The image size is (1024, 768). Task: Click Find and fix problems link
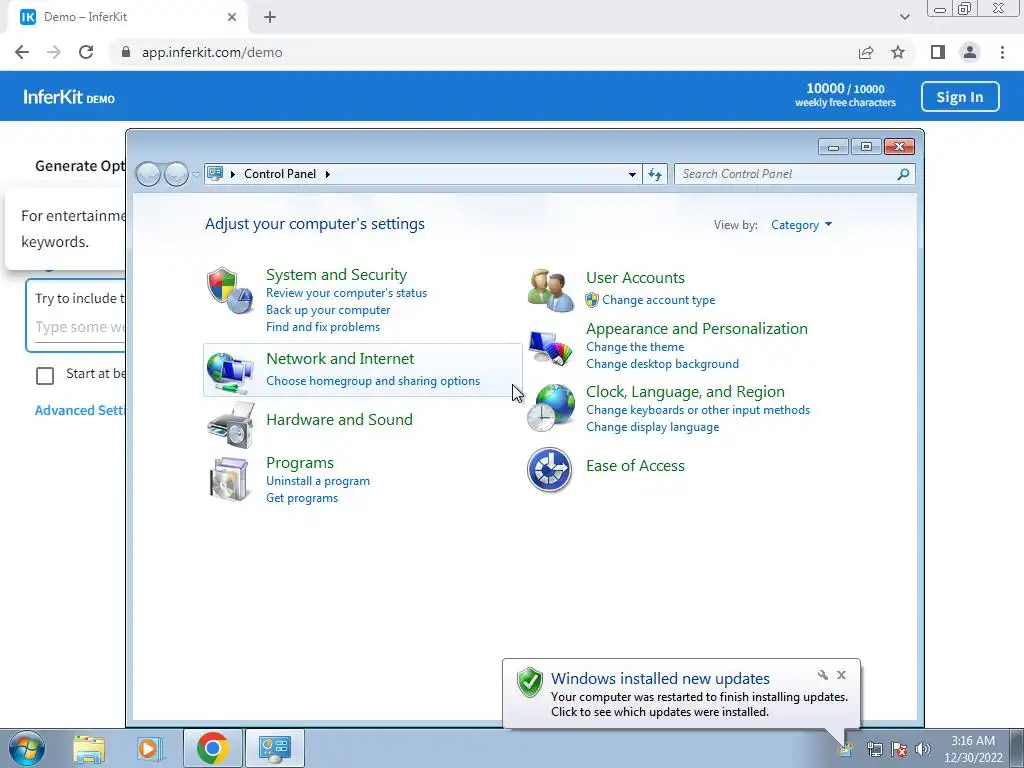pos(323,327)
